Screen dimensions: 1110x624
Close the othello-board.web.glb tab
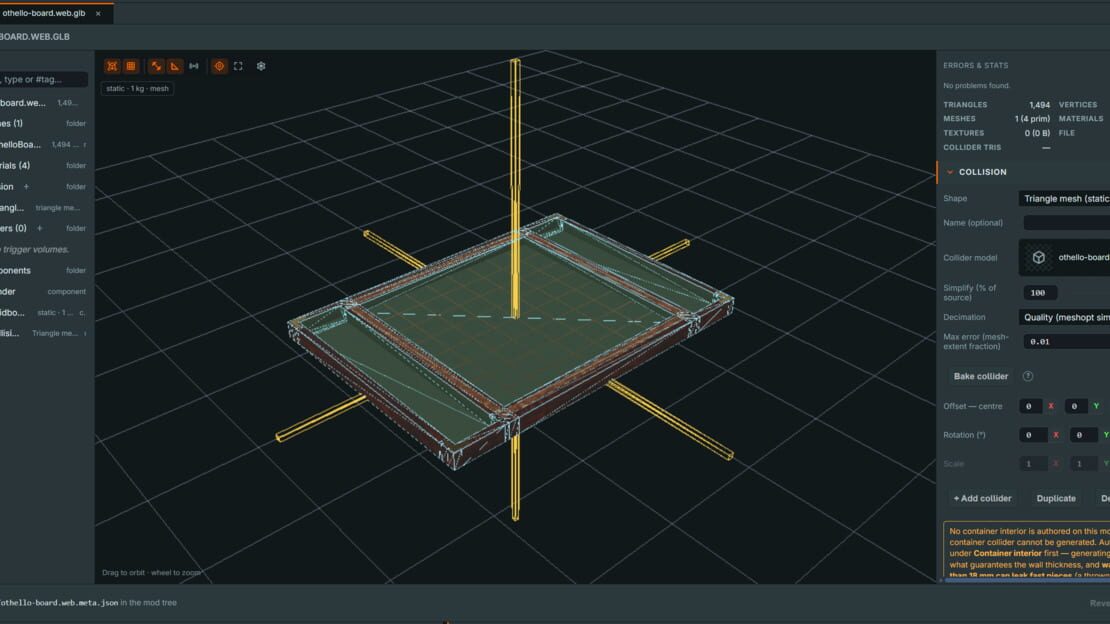click(x=98, y=13)
